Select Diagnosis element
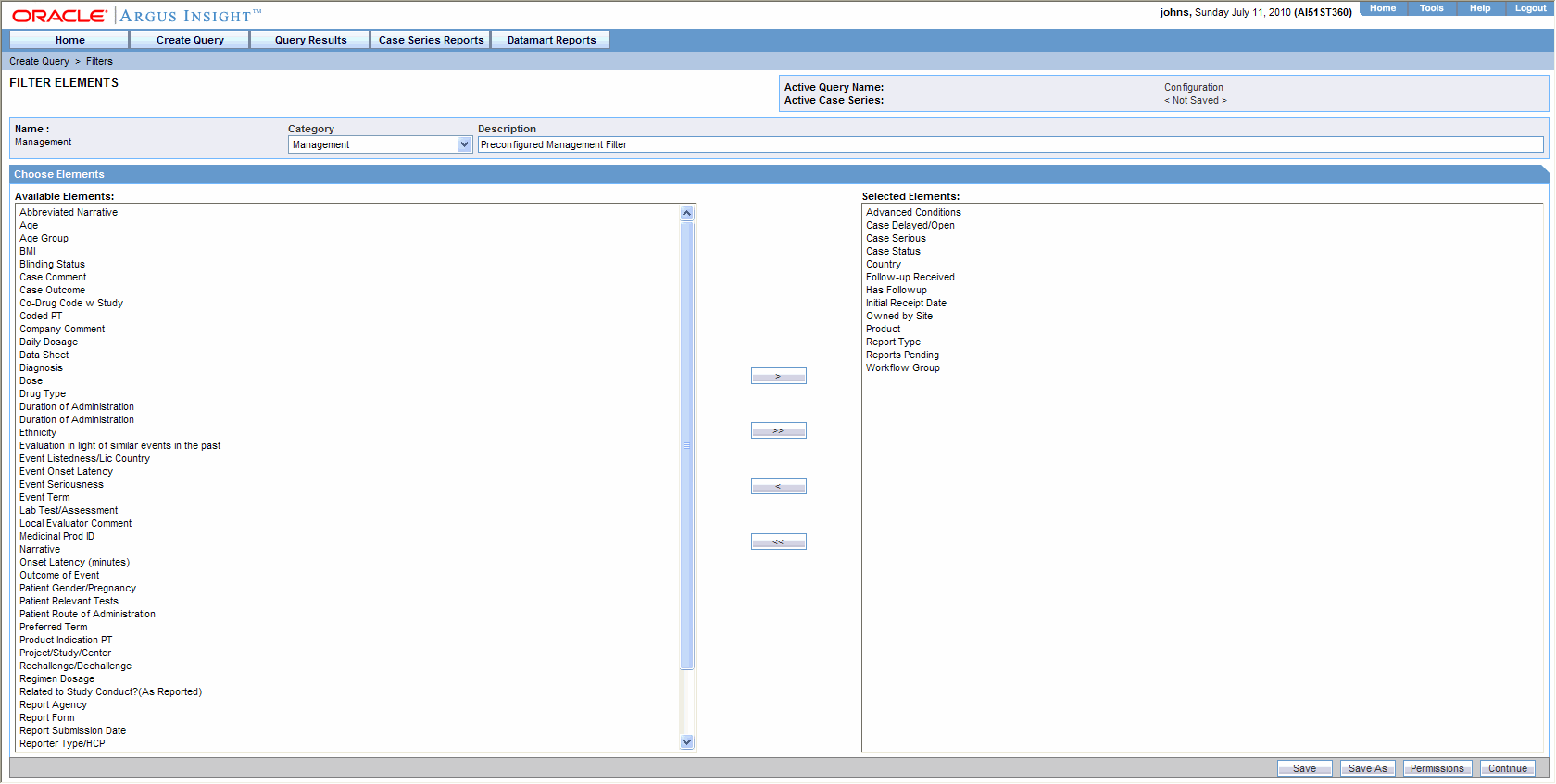 [41, 367]
